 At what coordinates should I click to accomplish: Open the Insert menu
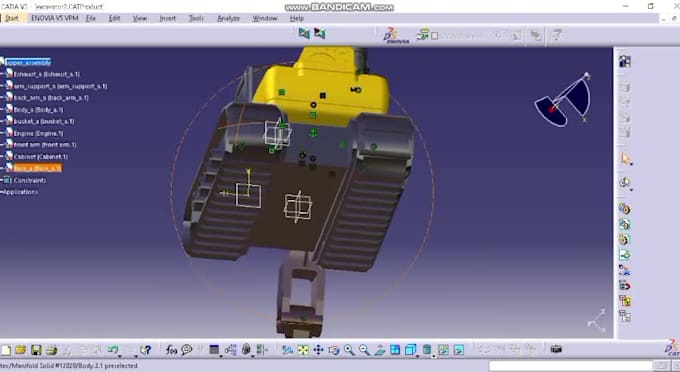point(168,18)
